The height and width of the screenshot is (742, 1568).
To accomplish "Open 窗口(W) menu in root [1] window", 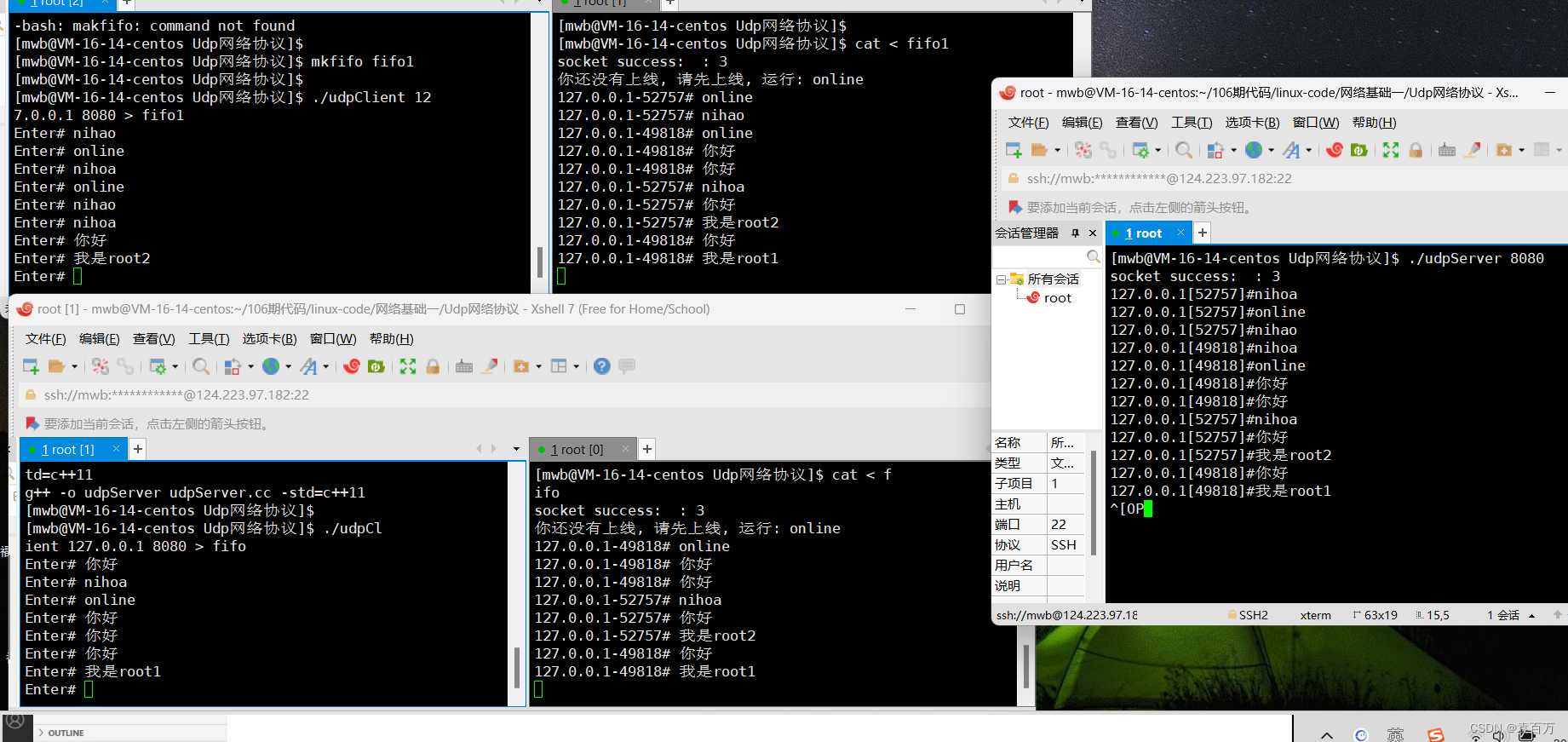I will click(x=333, y=339).
